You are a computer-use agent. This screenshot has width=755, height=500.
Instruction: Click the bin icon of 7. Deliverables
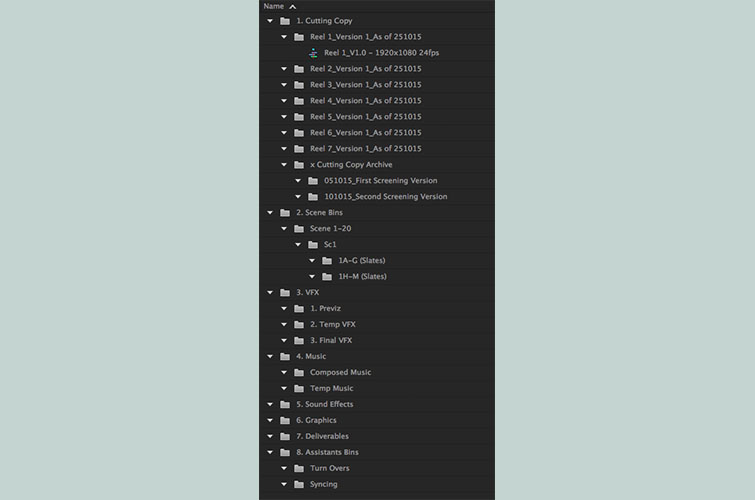pyautogui.click(x=285, y=437)
